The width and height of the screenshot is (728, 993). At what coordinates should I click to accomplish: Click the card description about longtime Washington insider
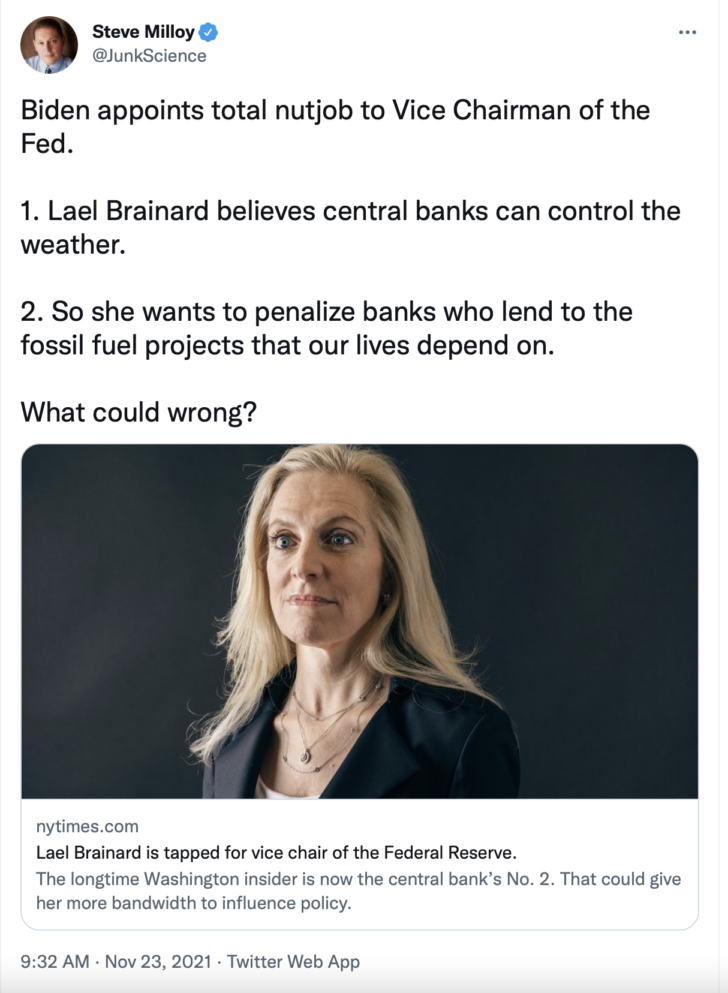coord(358,890)
